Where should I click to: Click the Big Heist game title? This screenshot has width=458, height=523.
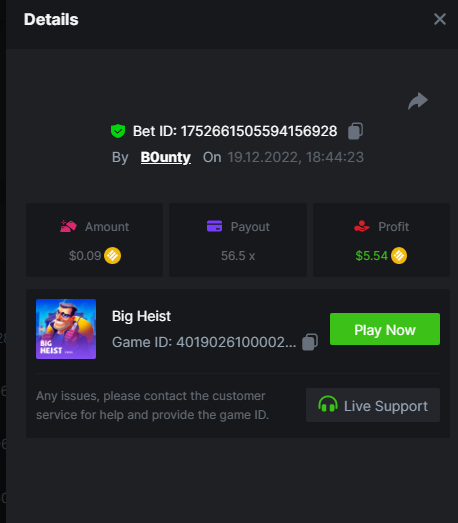click(141, 316)
